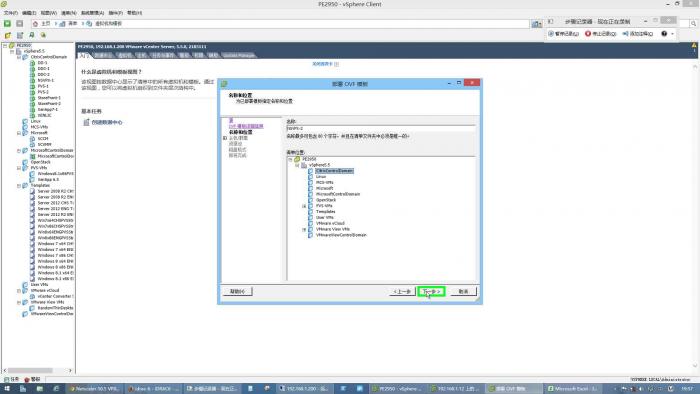
Task: Click the third icon in the second toolbar row
Action: pyautogui.click(x=31, y=35)
